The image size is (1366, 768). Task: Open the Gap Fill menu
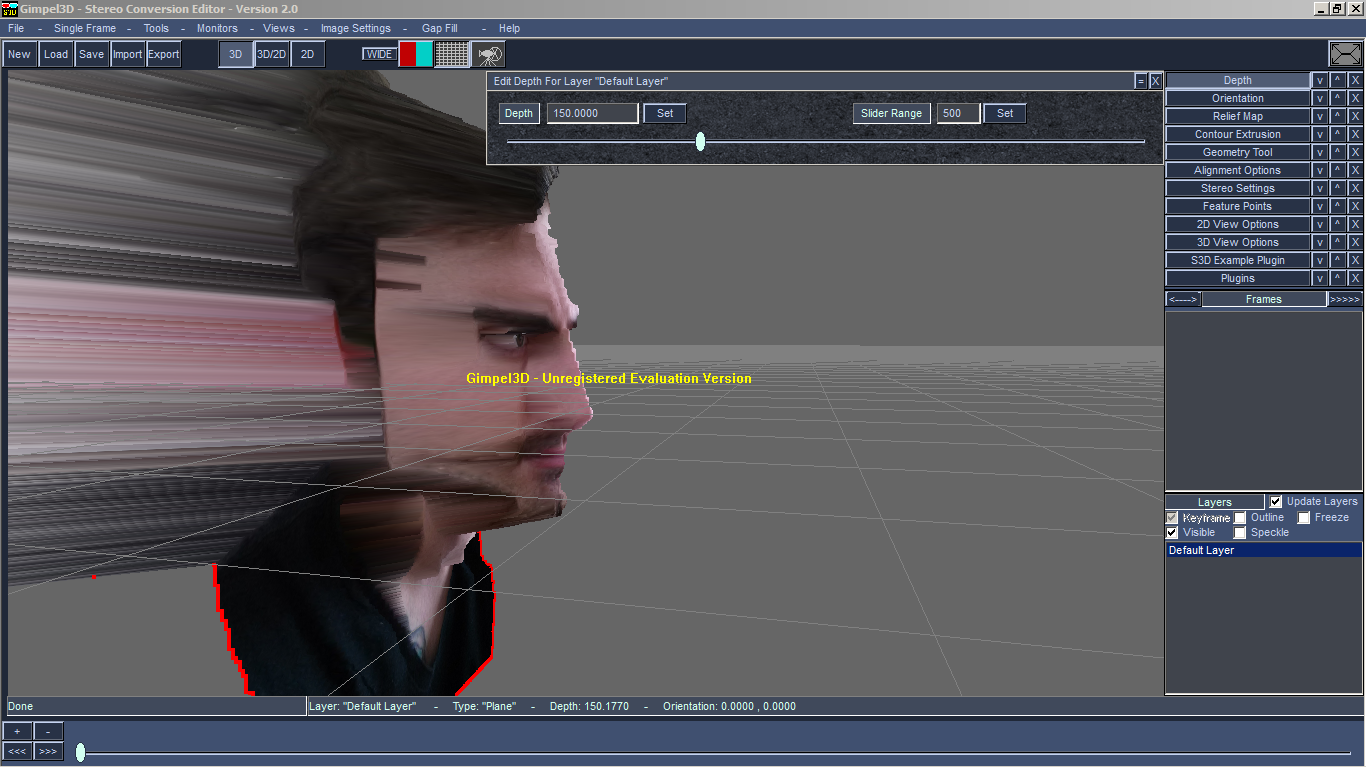pyautogui.click(x=440, y=29)
